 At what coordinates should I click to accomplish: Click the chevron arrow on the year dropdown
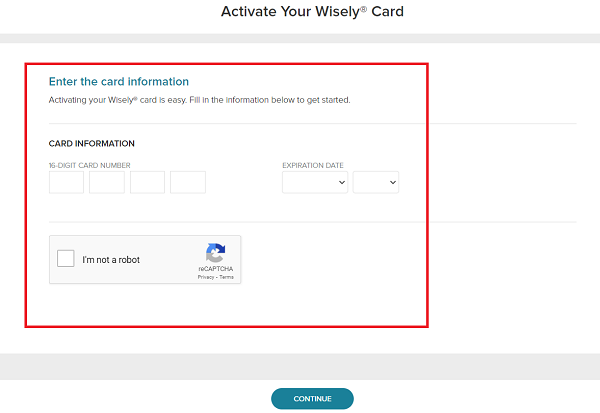tap(393, 183)
